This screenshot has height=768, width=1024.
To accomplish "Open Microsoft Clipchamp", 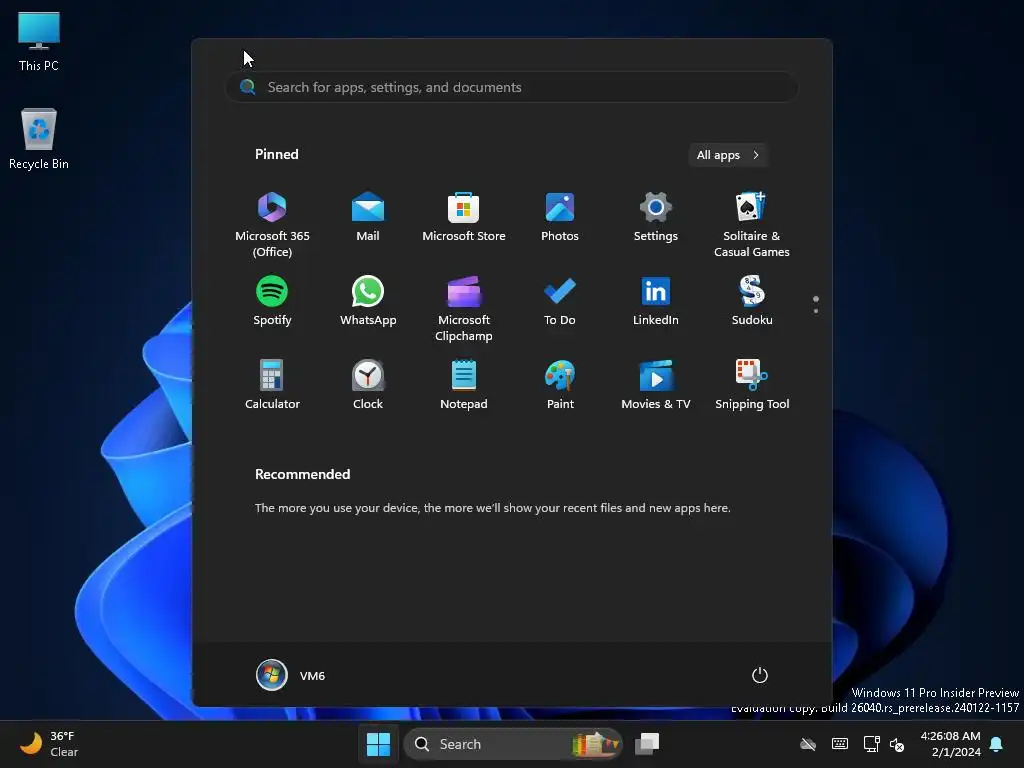I will (464, 309).
